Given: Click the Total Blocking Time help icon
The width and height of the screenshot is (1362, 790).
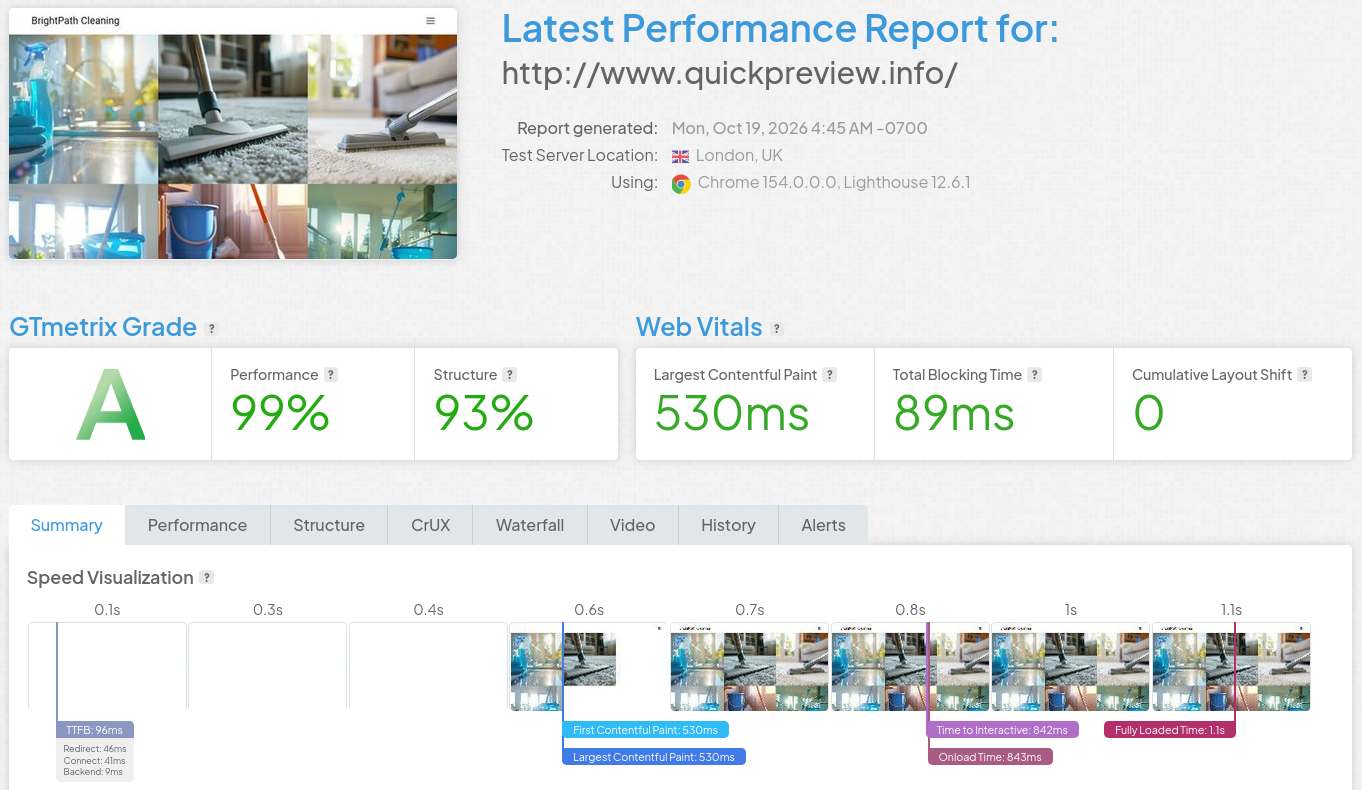Looking at the screenshot, I should 1035,375.
